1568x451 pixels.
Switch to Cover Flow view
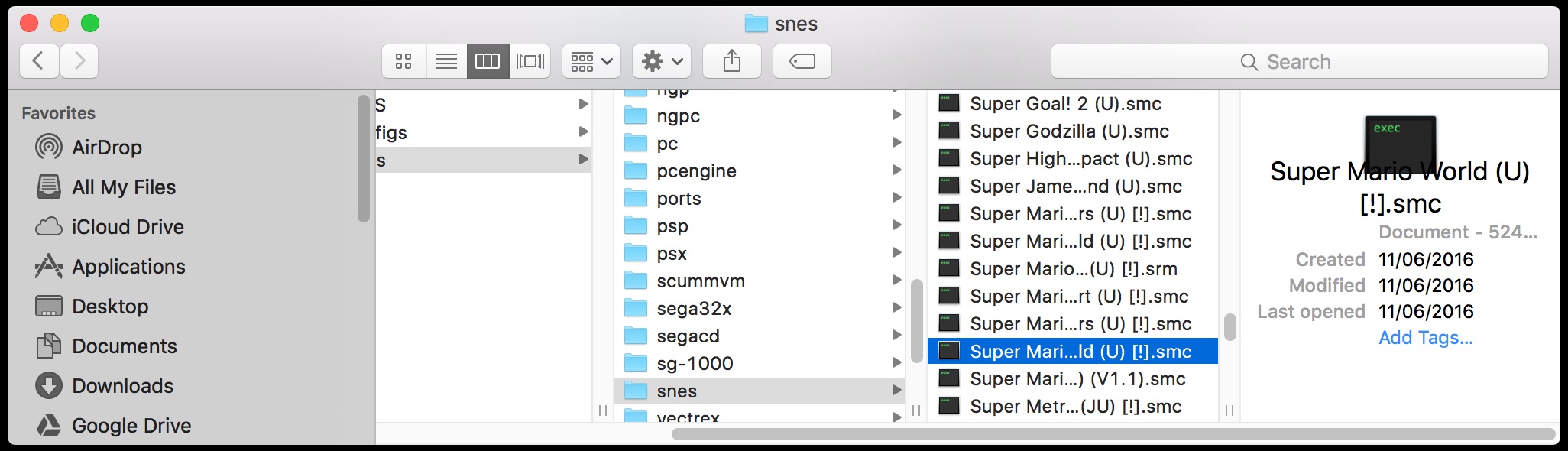530,61
